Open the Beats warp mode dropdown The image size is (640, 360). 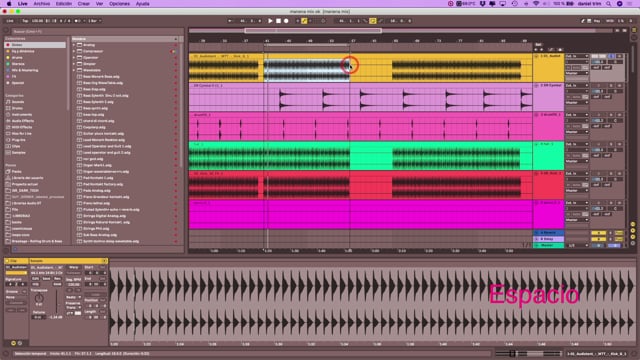[x=73, y=297]
